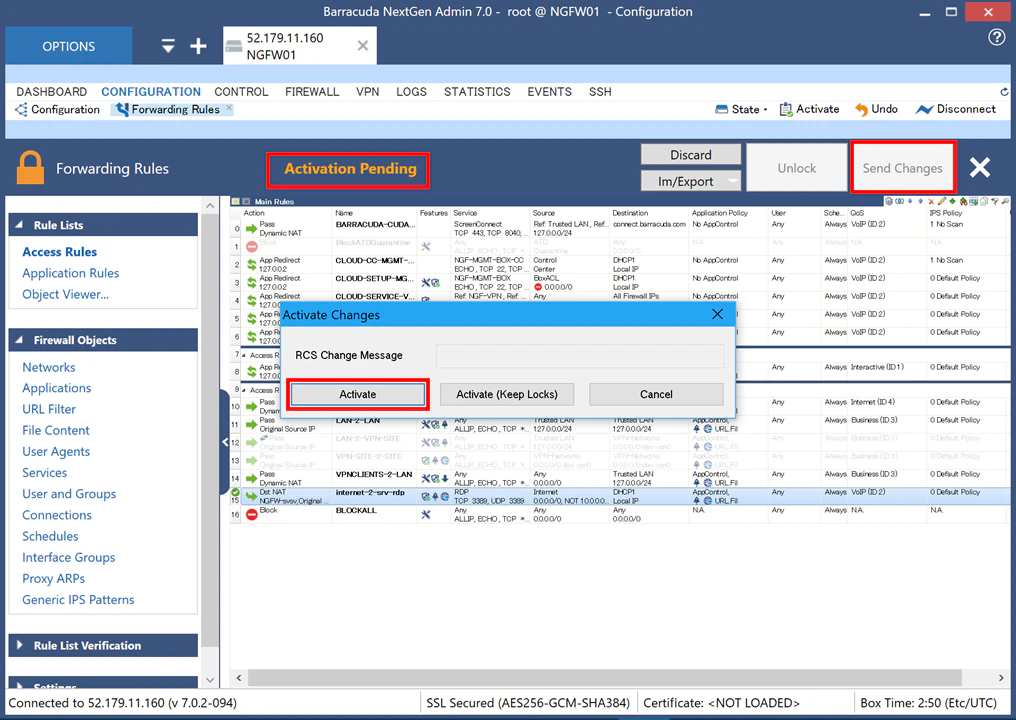This screenshot has width=1016, height=720.
Task: Click the pencil edit rule icon
Action: 942,202
